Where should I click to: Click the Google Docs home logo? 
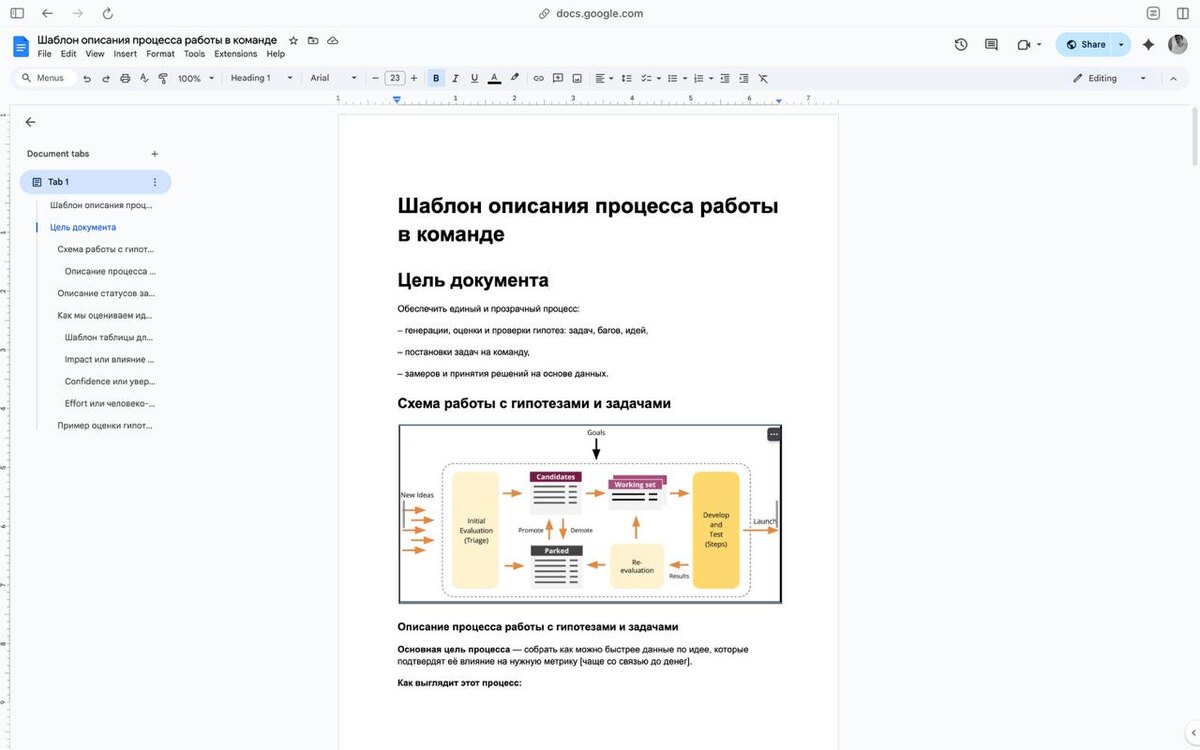tap(21, 46)
